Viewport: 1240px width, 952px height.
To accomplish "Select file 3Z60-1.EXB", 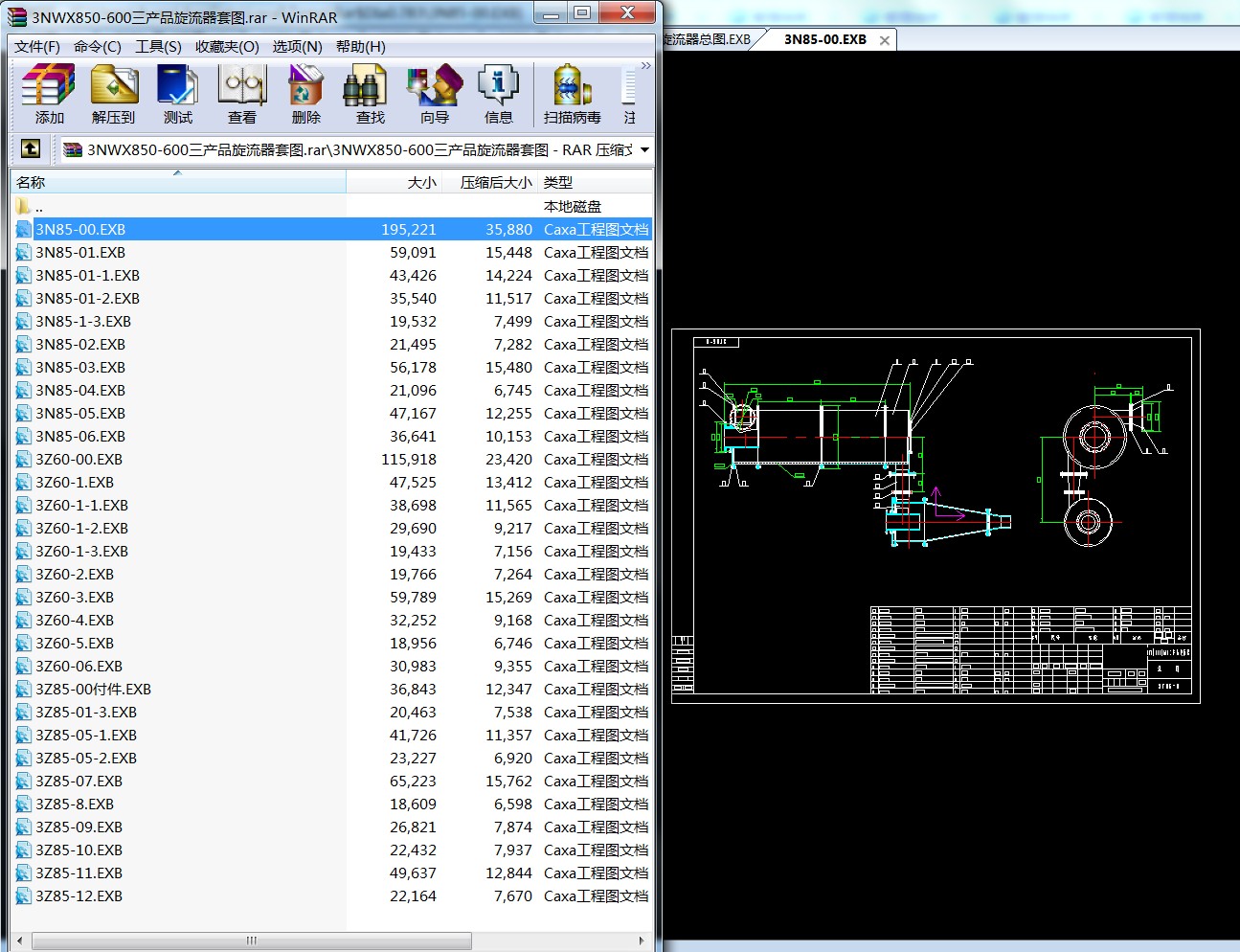I will point(332,482).
